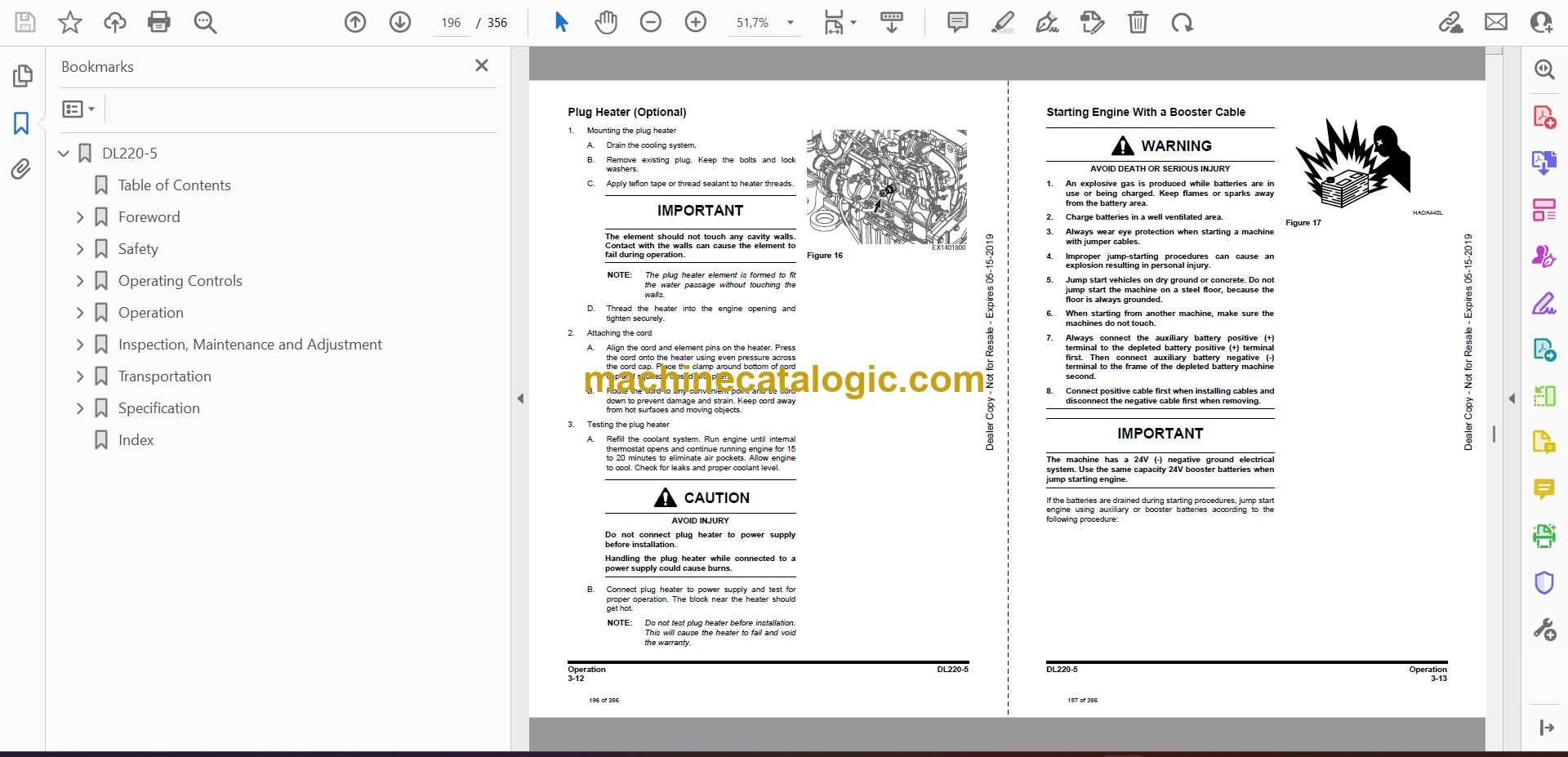Activate the hand pan tool
The height and width of the screenshot is (757, 1568).
[606, 22]
